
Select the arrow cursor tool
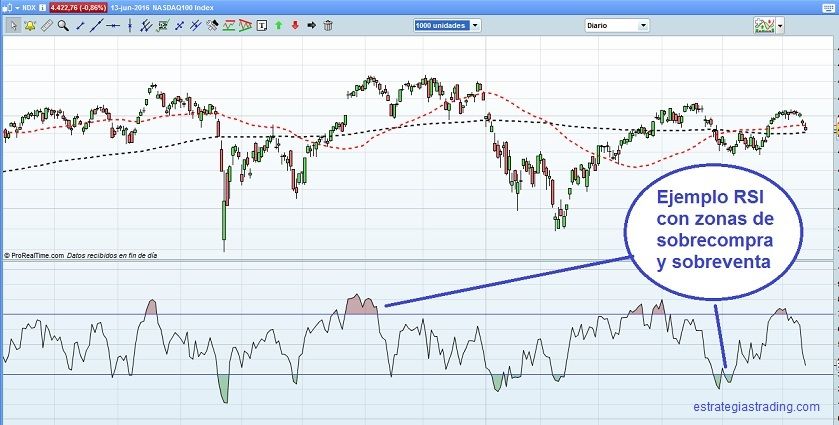13,25
